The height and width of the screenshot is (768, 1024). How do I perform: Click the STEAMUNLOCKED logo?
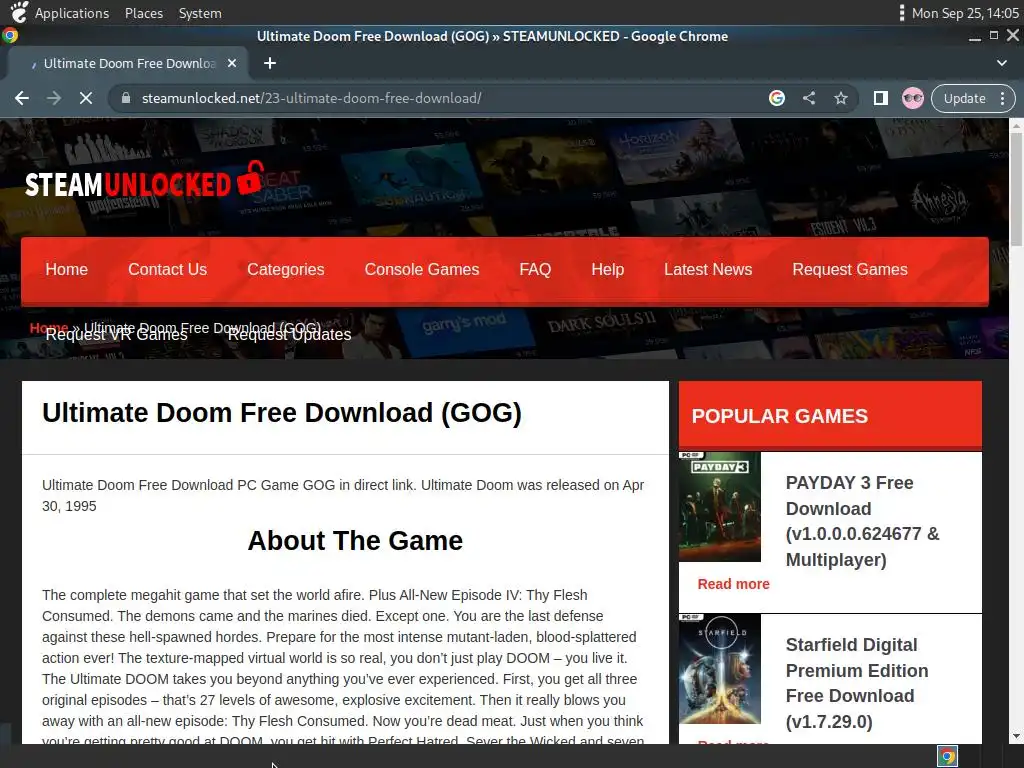(145, 181)
